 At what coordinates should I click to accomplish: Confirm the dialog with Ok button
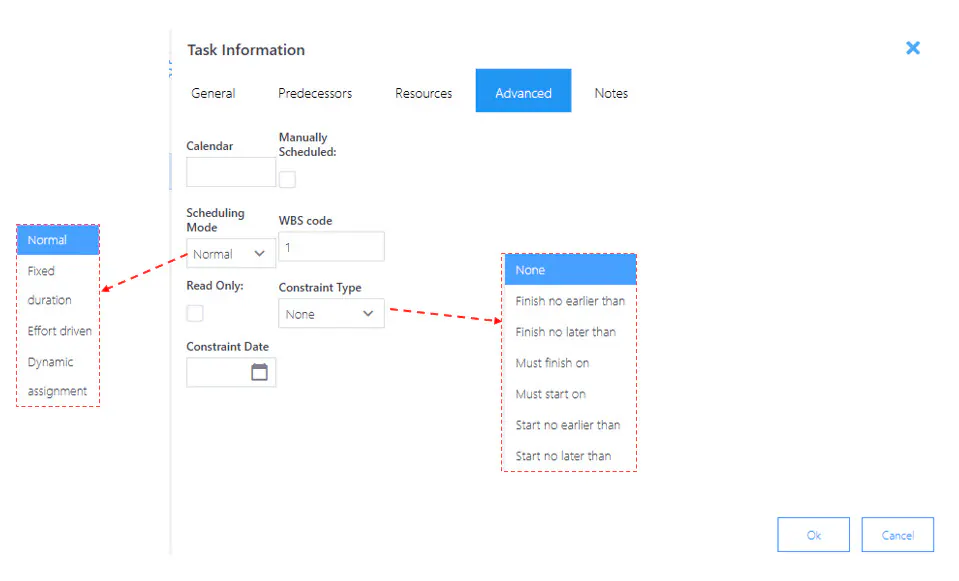pyautogui.click(x=813, y=535)
